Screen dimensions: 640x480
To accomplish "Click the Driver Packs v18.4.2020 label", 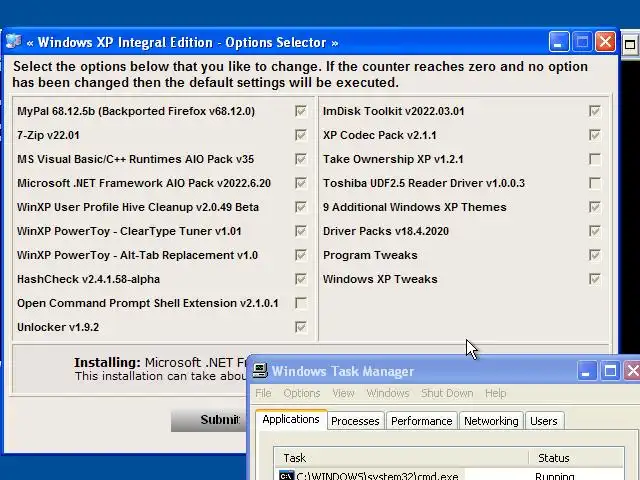I will (x=386, y=231).
